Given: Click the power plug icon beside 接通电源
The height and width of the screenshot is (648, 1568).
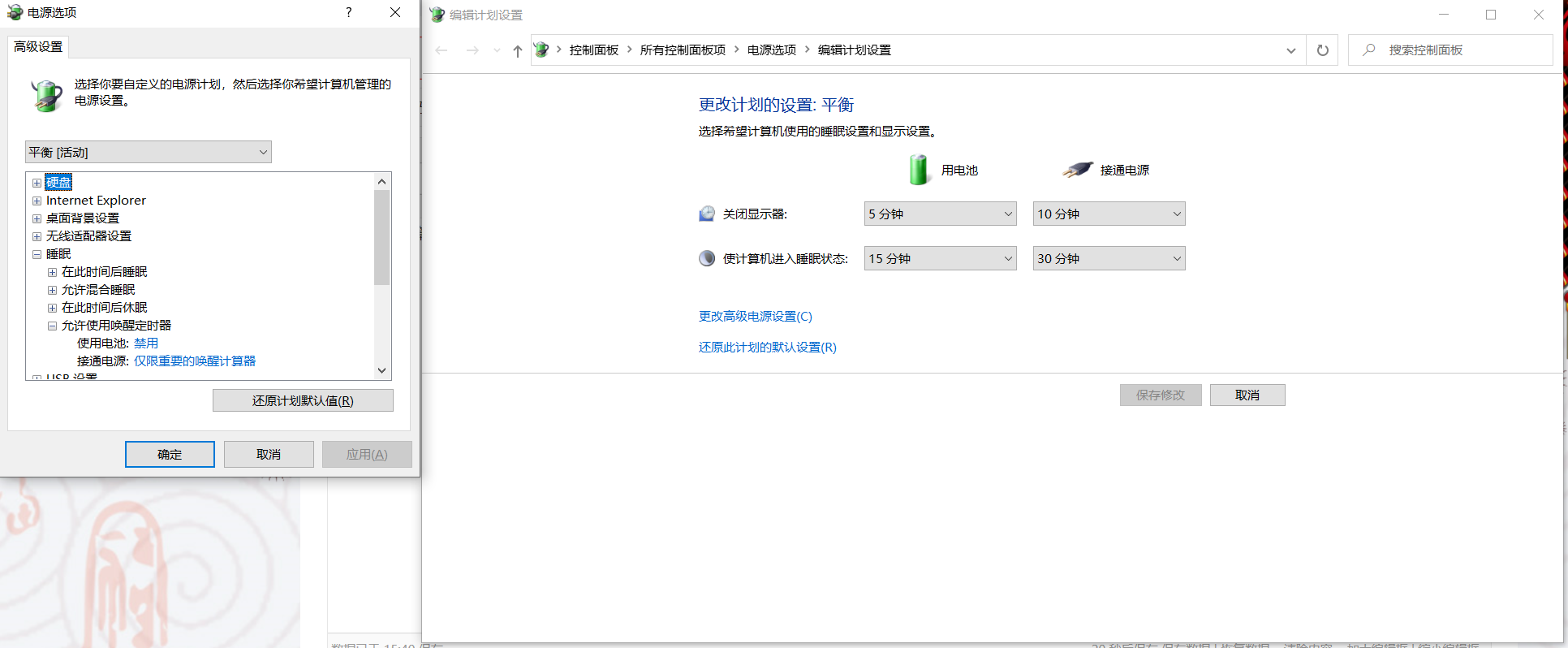Looking at the screenshot, I should 1078,170.
